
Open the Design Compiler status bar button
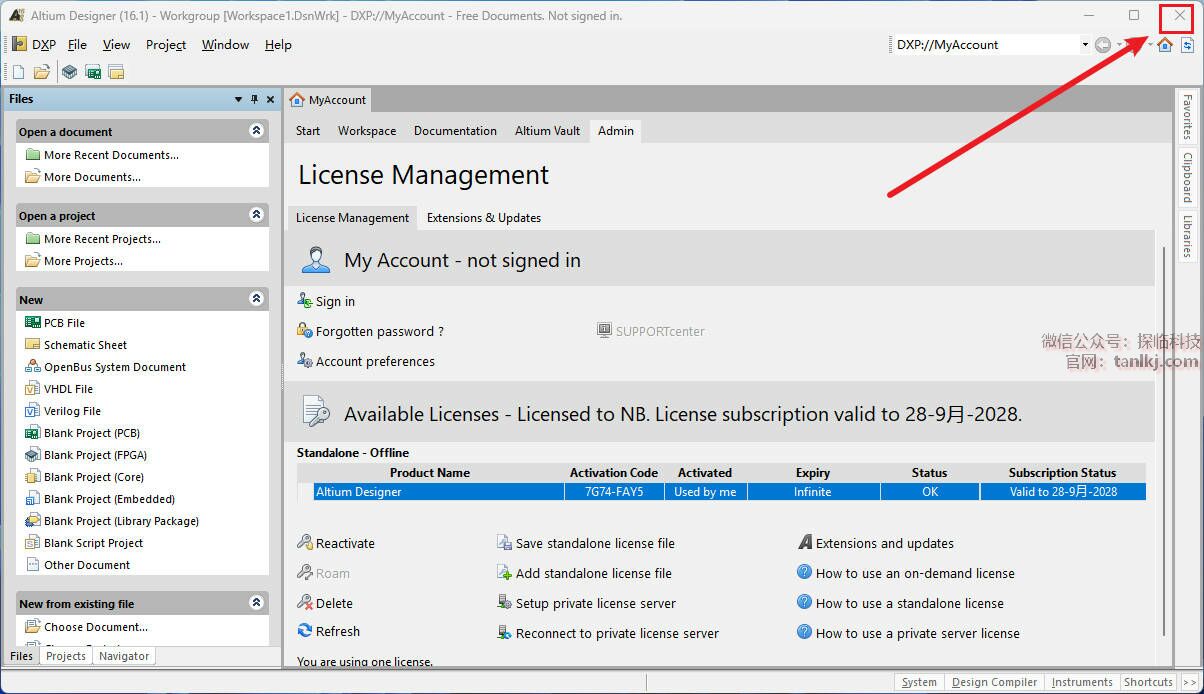pyautogui.click(x=994, y=682)
